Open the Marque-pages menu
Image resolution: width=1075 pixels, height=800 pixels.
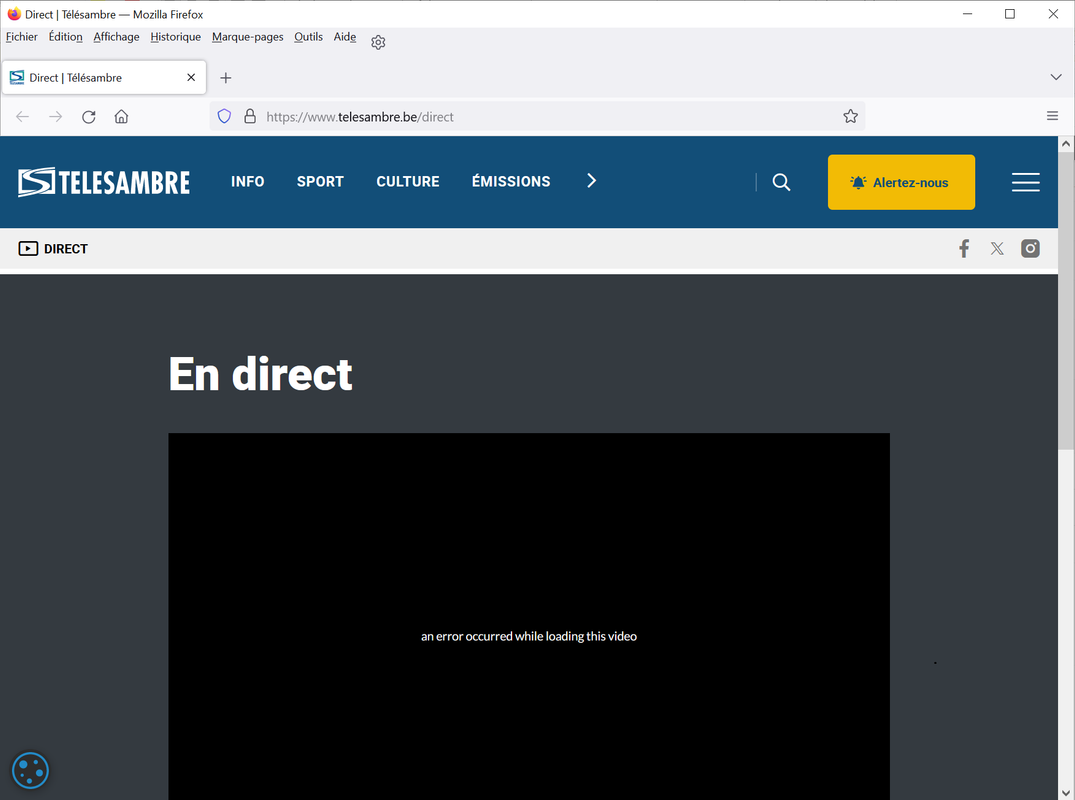click(247, 37)
